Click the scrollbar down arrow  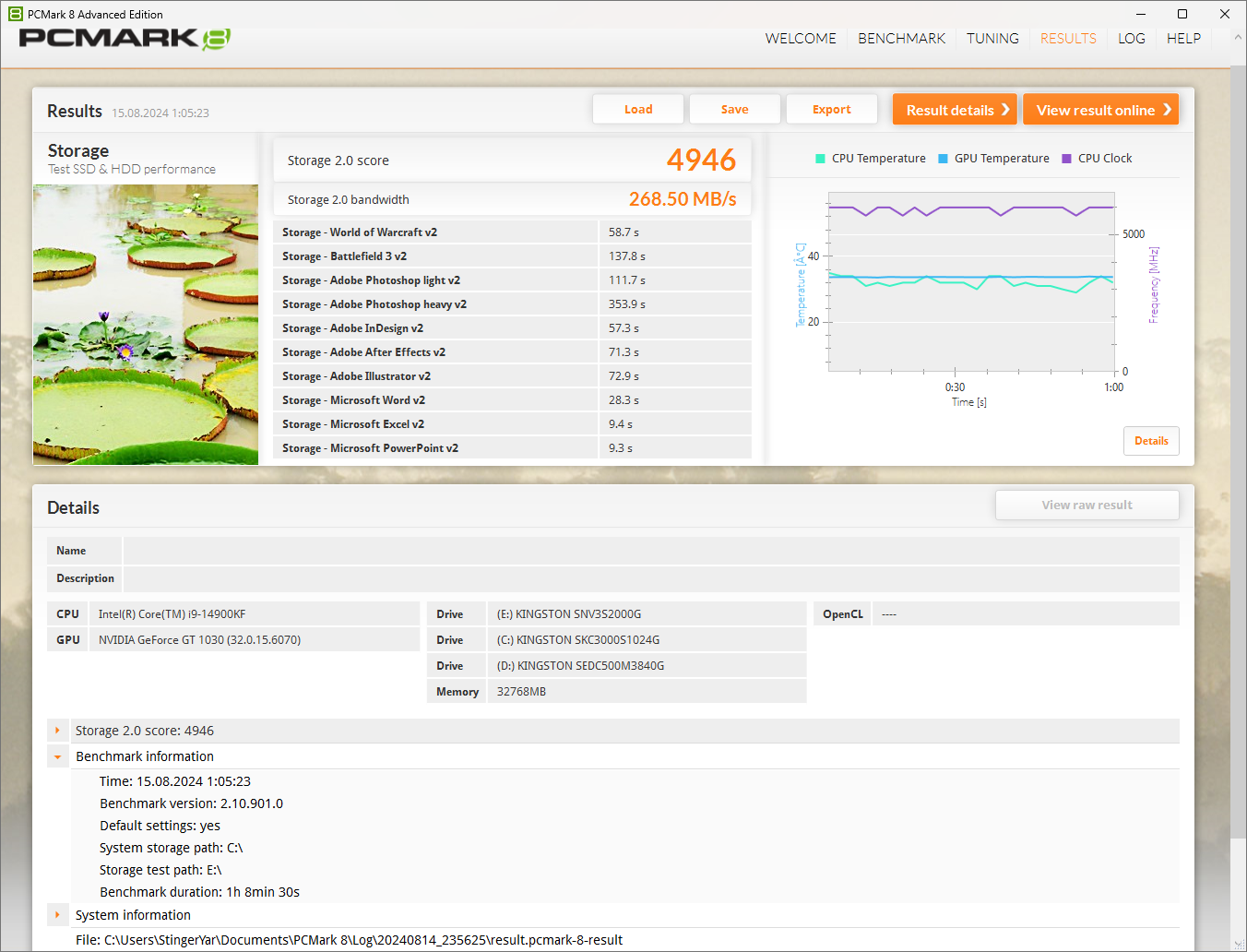point(1238,944)
